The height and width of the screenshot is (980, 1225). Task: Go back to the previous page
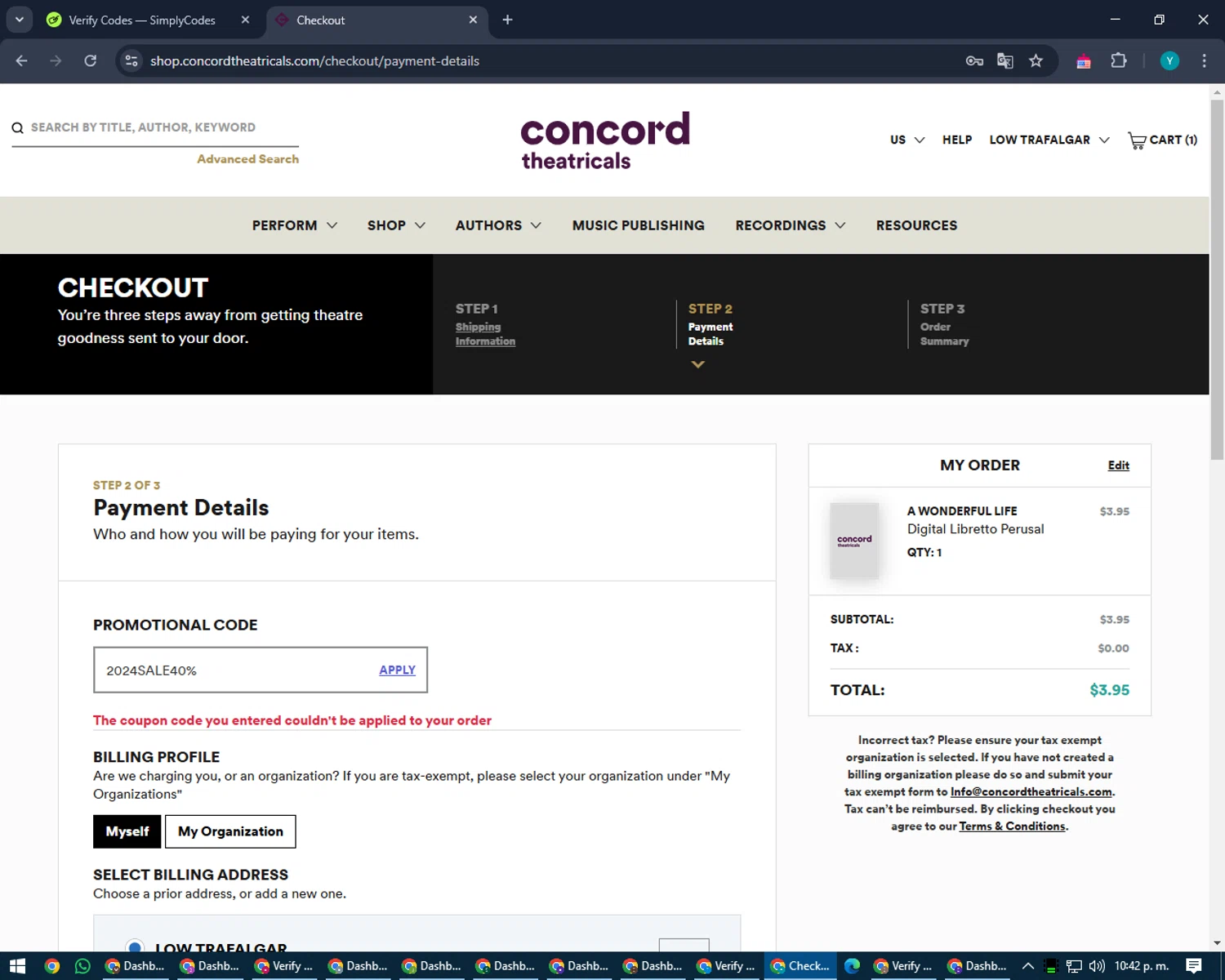pyautogui.click(x=22, y=60)
